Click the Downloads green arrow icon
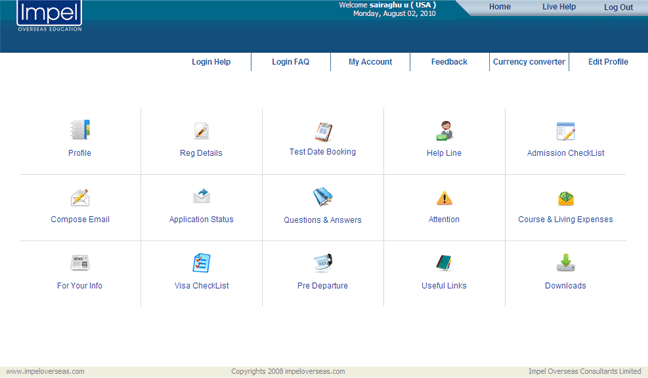Viewport: 648px width, 378px height. [x=566, y=263]
